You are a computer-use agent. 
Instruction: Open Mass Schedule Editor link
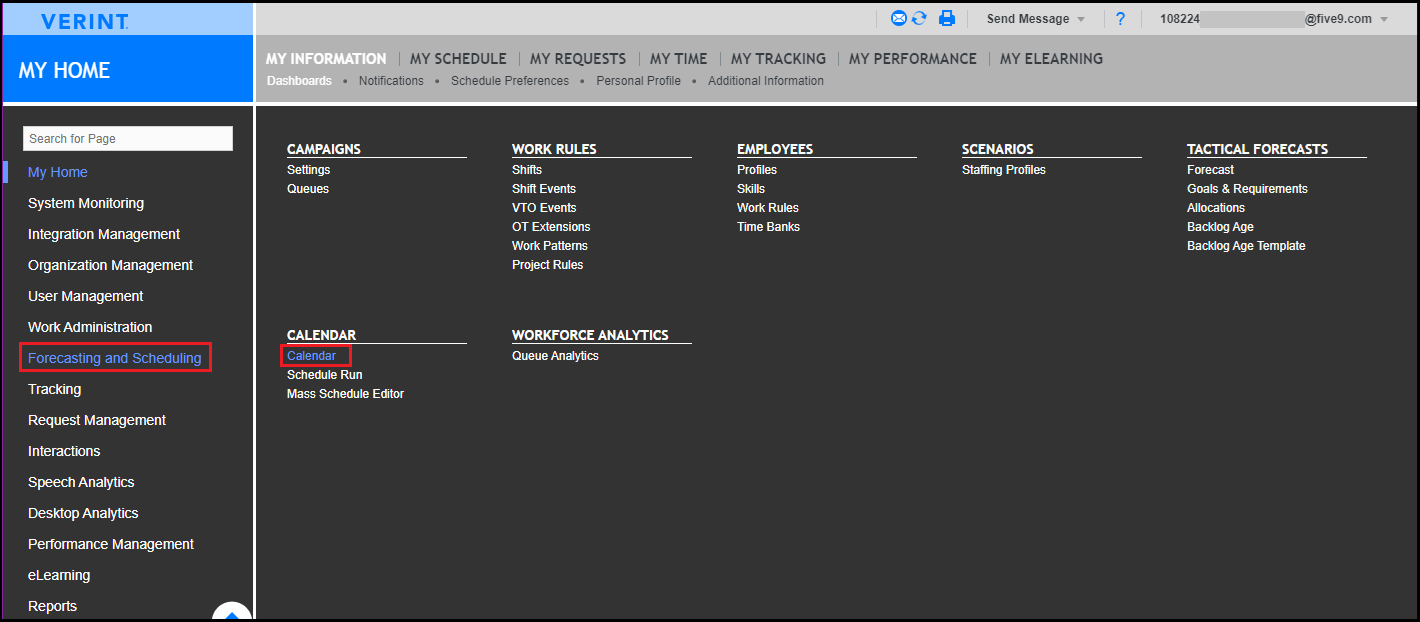[346, 394]
